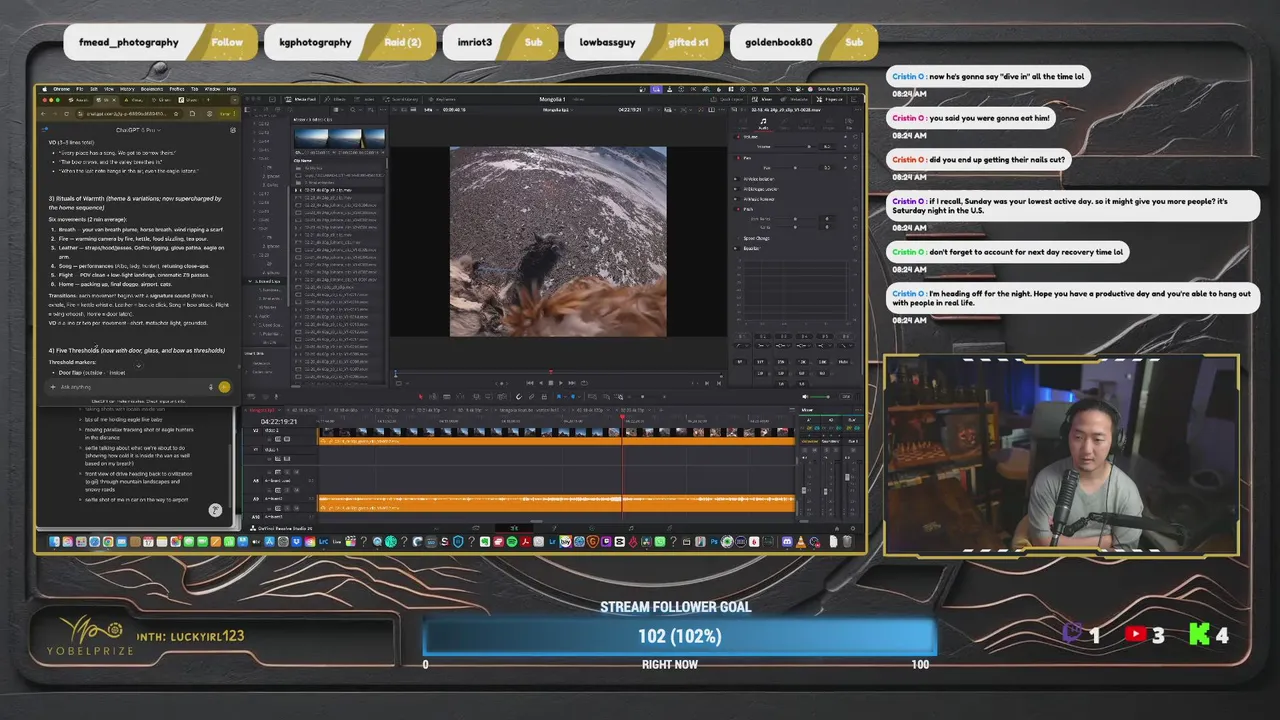Screen dimensions: 1280x720
Task: Switch to the Fairlight page
Action: pyautogui.click(x=631, y=527)
